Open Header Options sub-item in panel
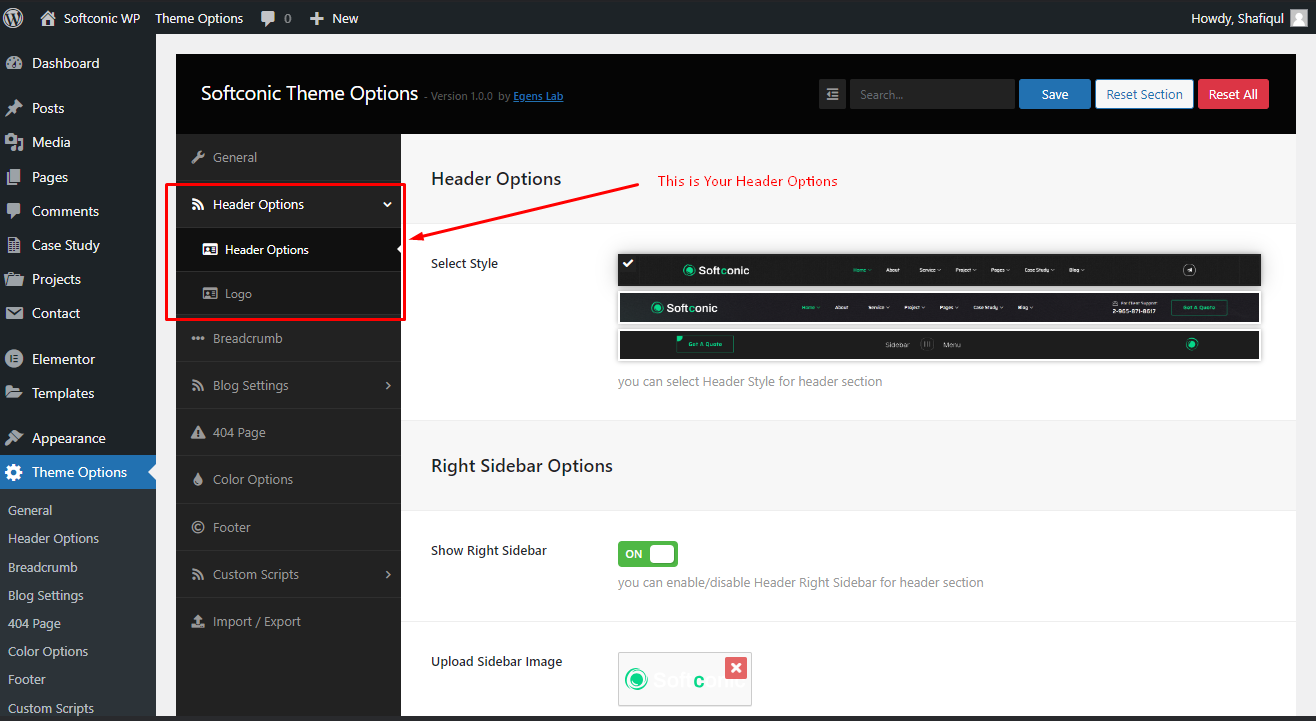The height and width of the screenshot is (721, 1316). pos(288,250)
